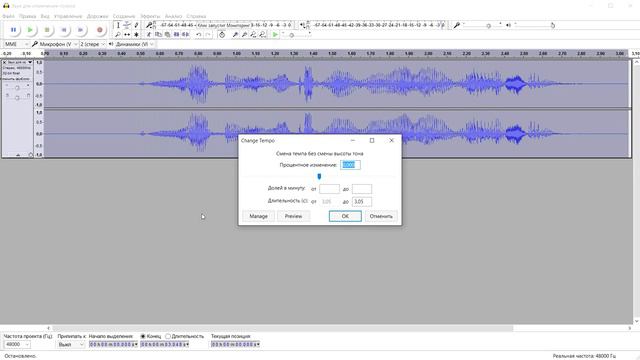Select the Envelope tool
Screen dimensions: 640x360
click(x=127, y=25)
